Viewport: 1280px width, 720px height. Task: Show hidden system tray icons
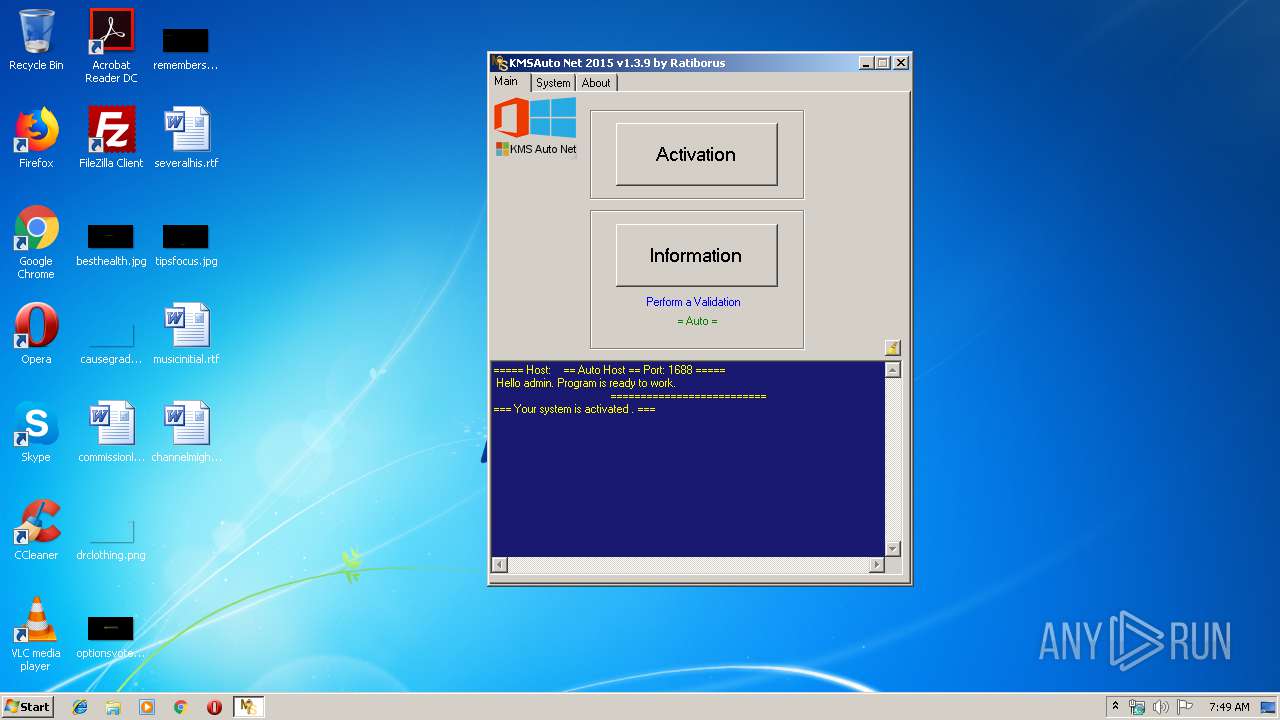click(1115, 707)
